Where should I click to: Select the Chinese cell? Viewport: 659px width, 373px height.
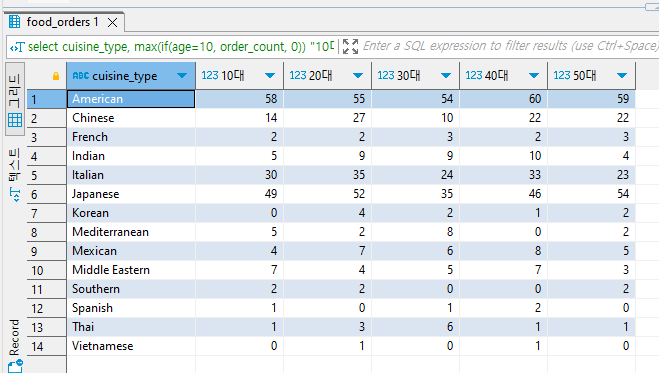[131, 118]
